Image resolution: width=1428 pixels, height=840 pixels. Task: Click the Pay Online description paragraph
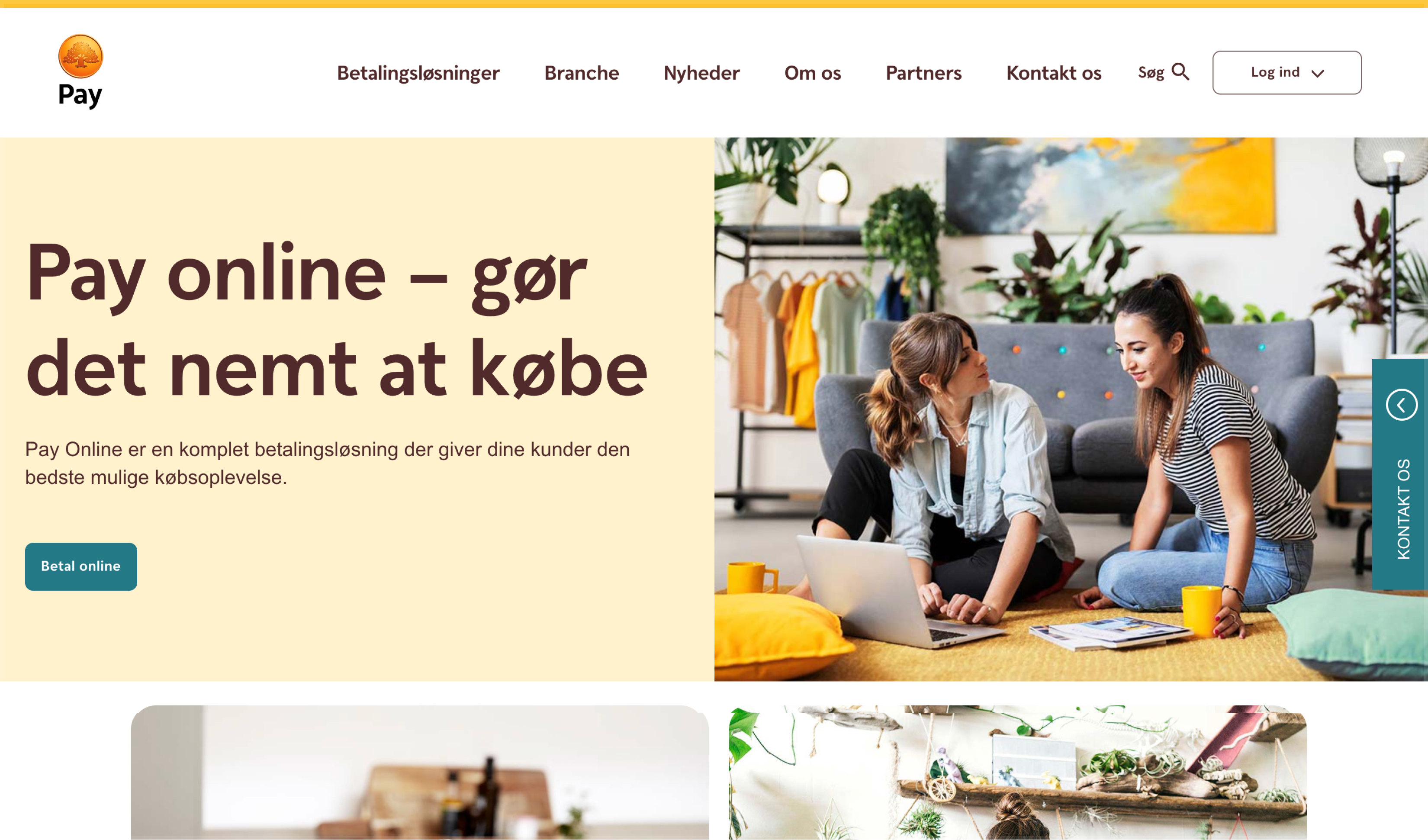coord(328,463)
